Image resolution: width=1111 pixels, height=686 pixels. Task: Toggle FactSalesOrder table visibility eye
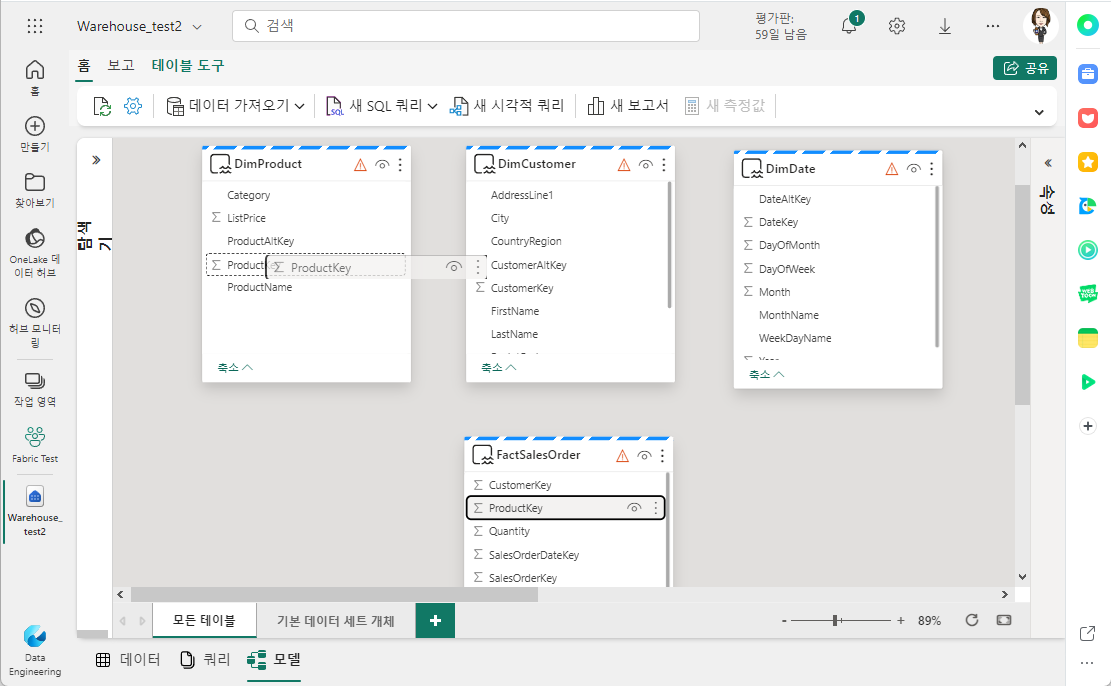(x=644, y=456)
